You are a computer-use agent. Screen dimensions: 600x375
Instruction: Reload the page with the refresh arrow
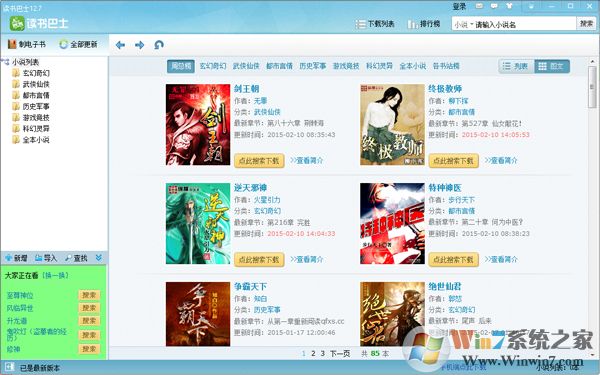159,45
